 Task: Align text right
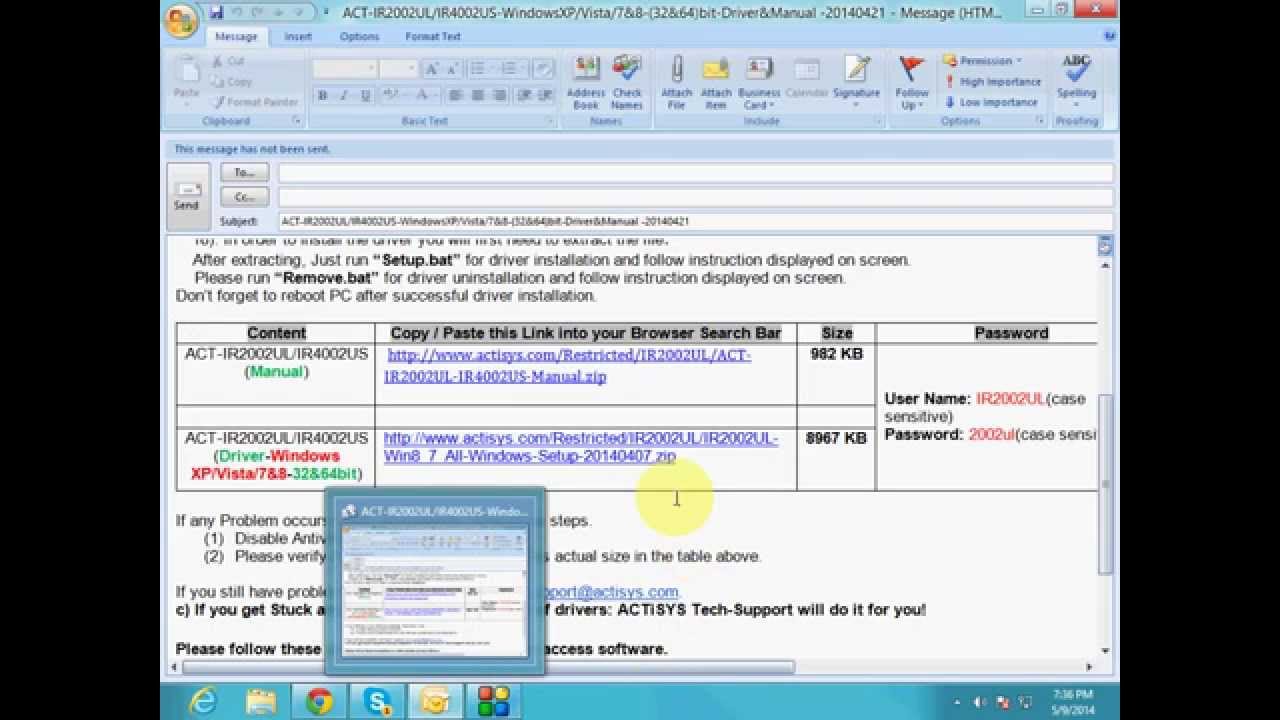(498, 95)
